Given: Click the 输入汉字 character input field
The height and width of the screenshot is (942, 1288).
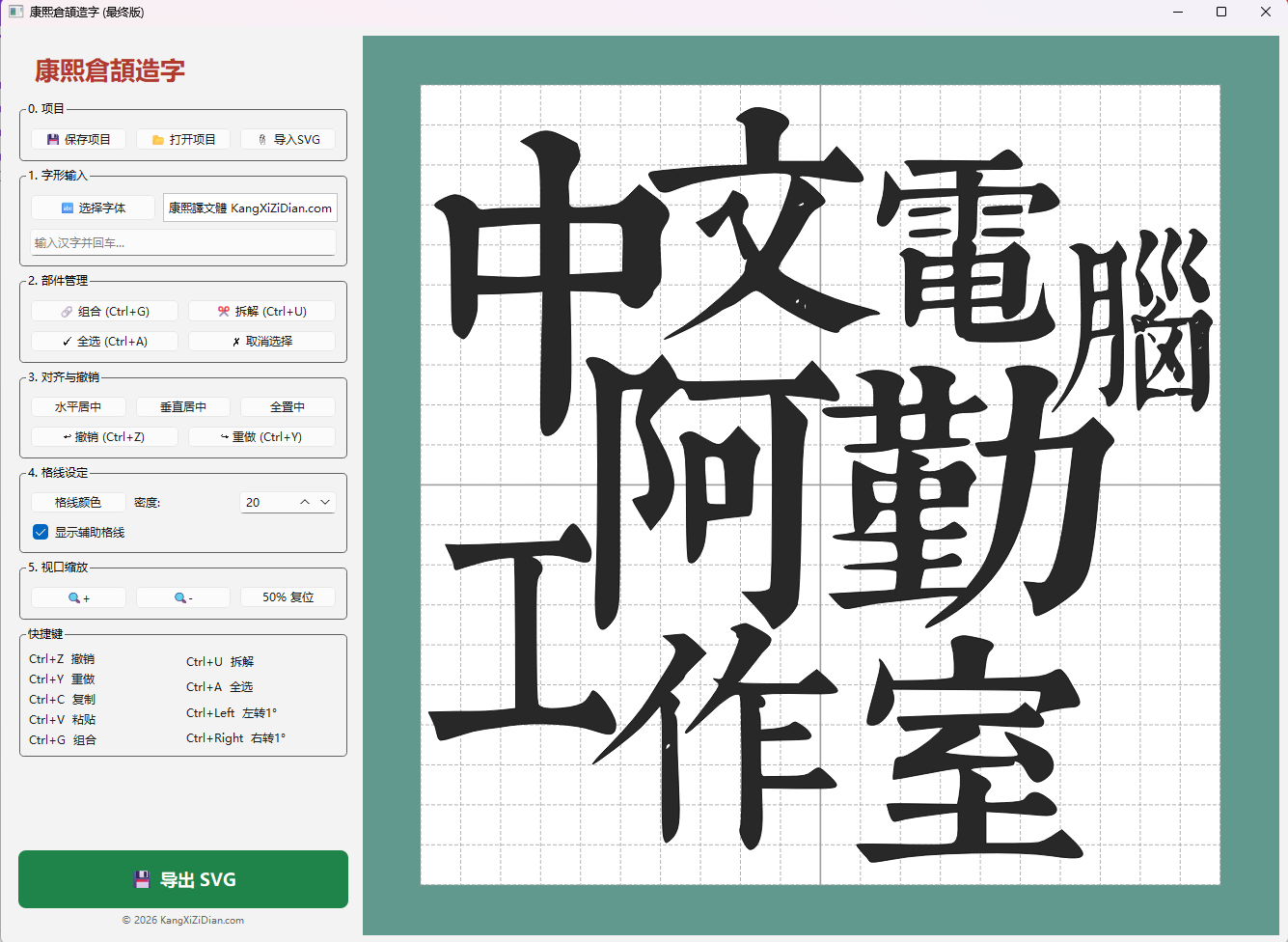Looking at the screenshot, I should pyautogui.click(x=183, y=243).
